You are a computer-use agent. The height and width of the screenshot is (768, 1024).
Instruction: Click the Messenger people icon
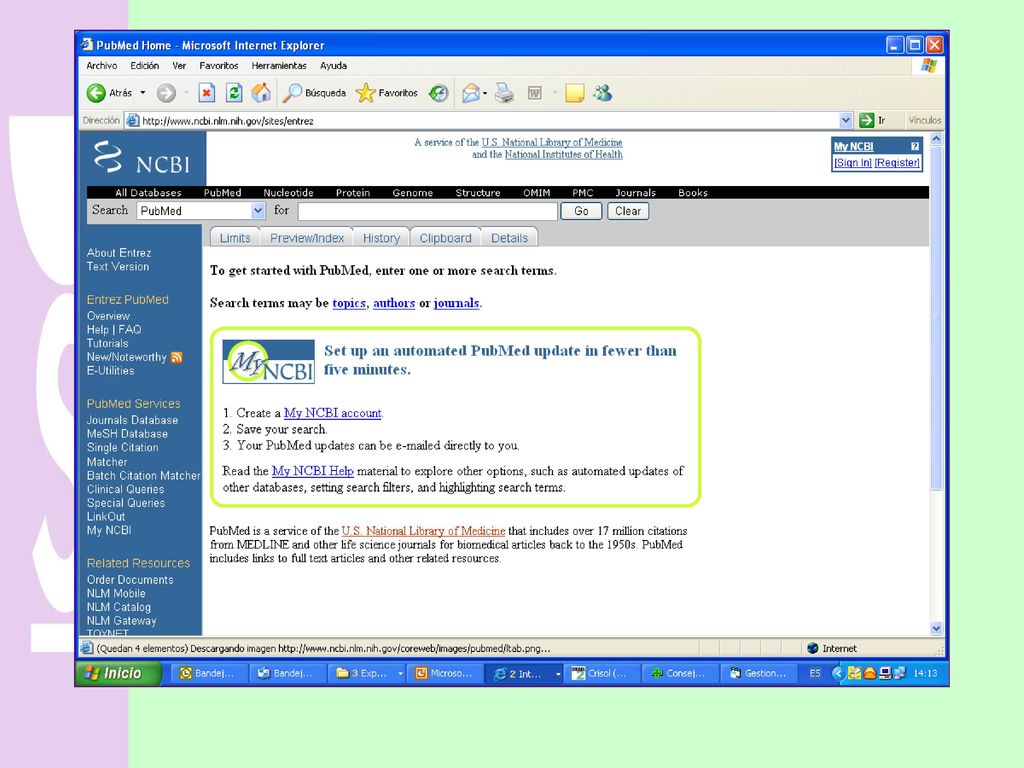click(603, 93)
